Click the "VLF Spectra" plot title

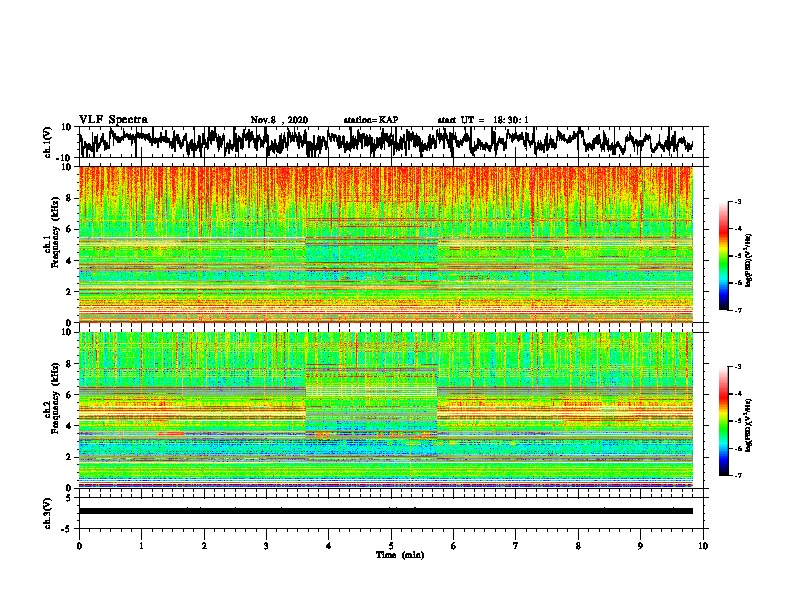[113, 120]
